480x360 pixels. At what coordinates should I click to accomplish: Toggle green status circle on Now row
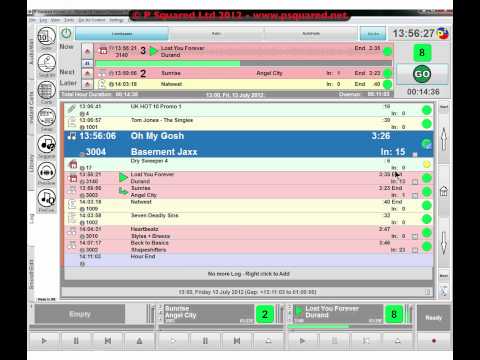click(387, 51)
